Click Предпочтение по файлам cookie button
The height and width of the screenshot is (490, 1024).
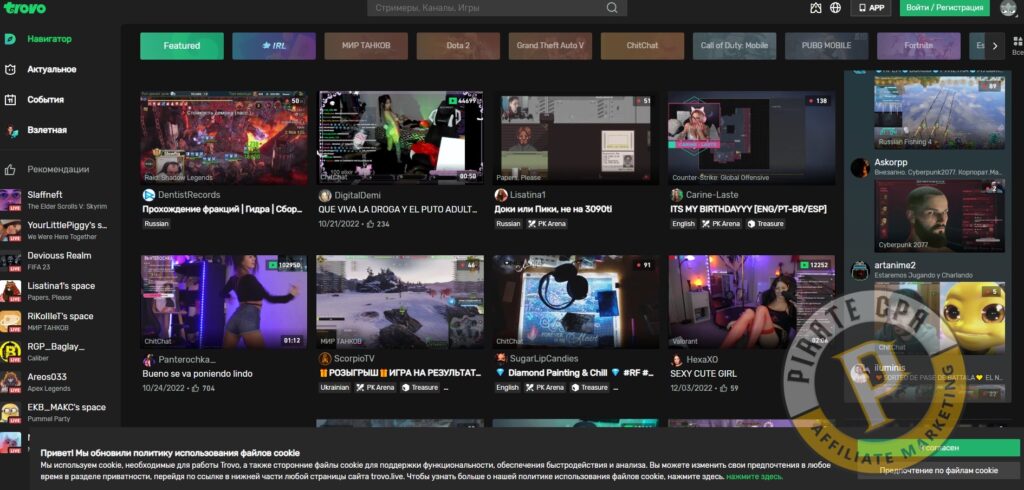coord(938,470)
